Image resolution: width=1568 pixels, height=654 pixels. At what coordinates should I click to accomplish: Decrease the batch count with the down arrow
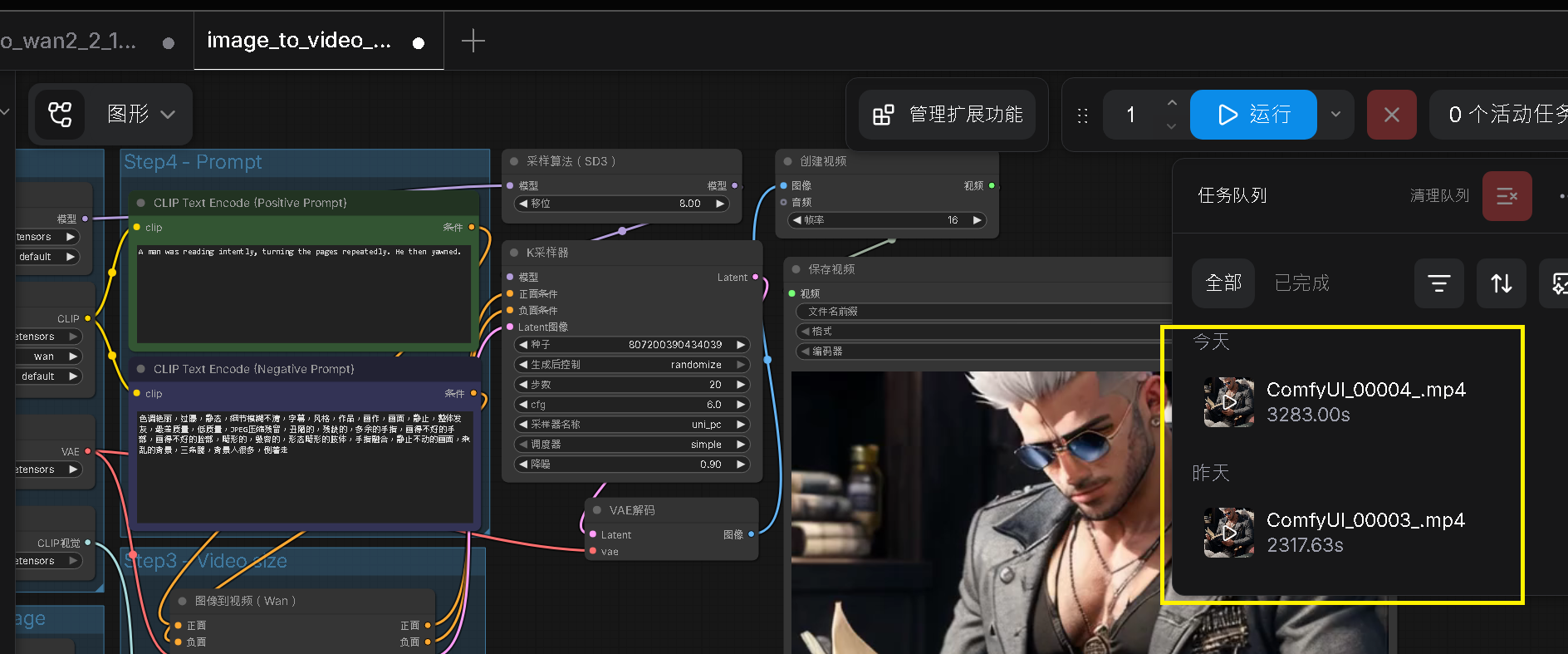pyautogui.click(x=1172, y=126)
